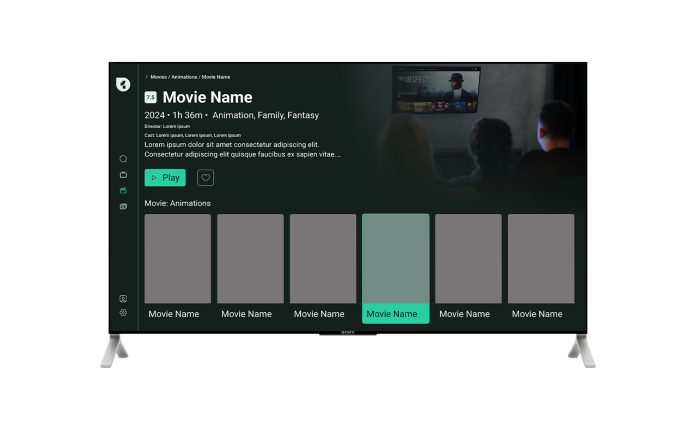698x442 pixels.
Task: Open the highlighted green movie card
Action: pos(395,266)
